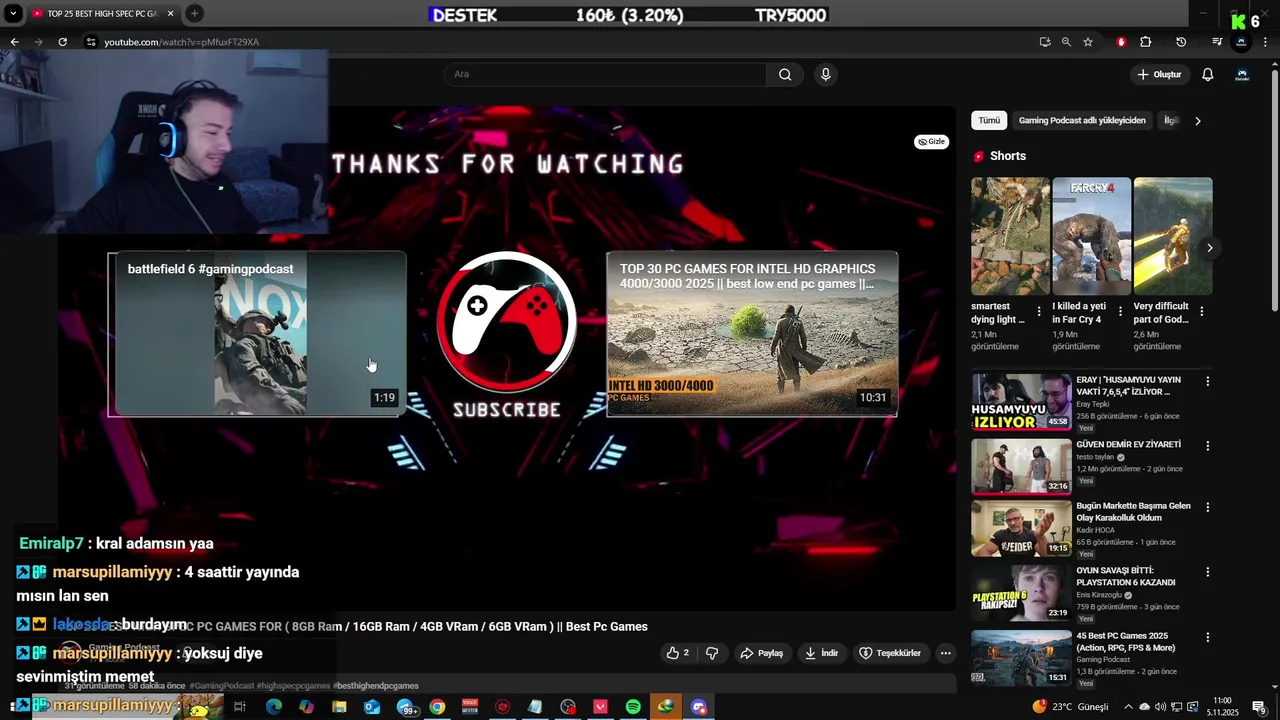Image resolution: width=1280 pixels, height=720 pixels.
Task: Like the video with thumbs up
Action: point(678,653)
